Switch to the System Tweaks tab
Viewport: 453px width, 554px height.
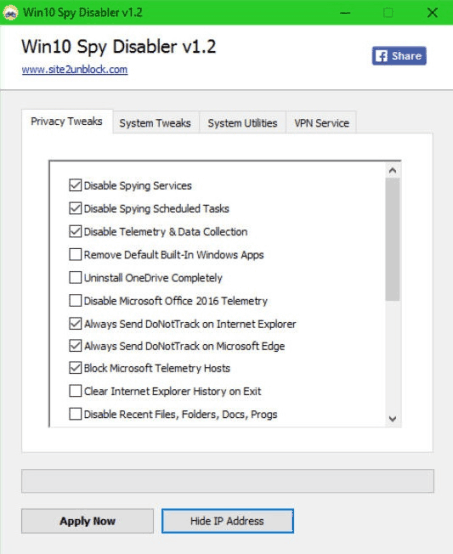[155, 123]
